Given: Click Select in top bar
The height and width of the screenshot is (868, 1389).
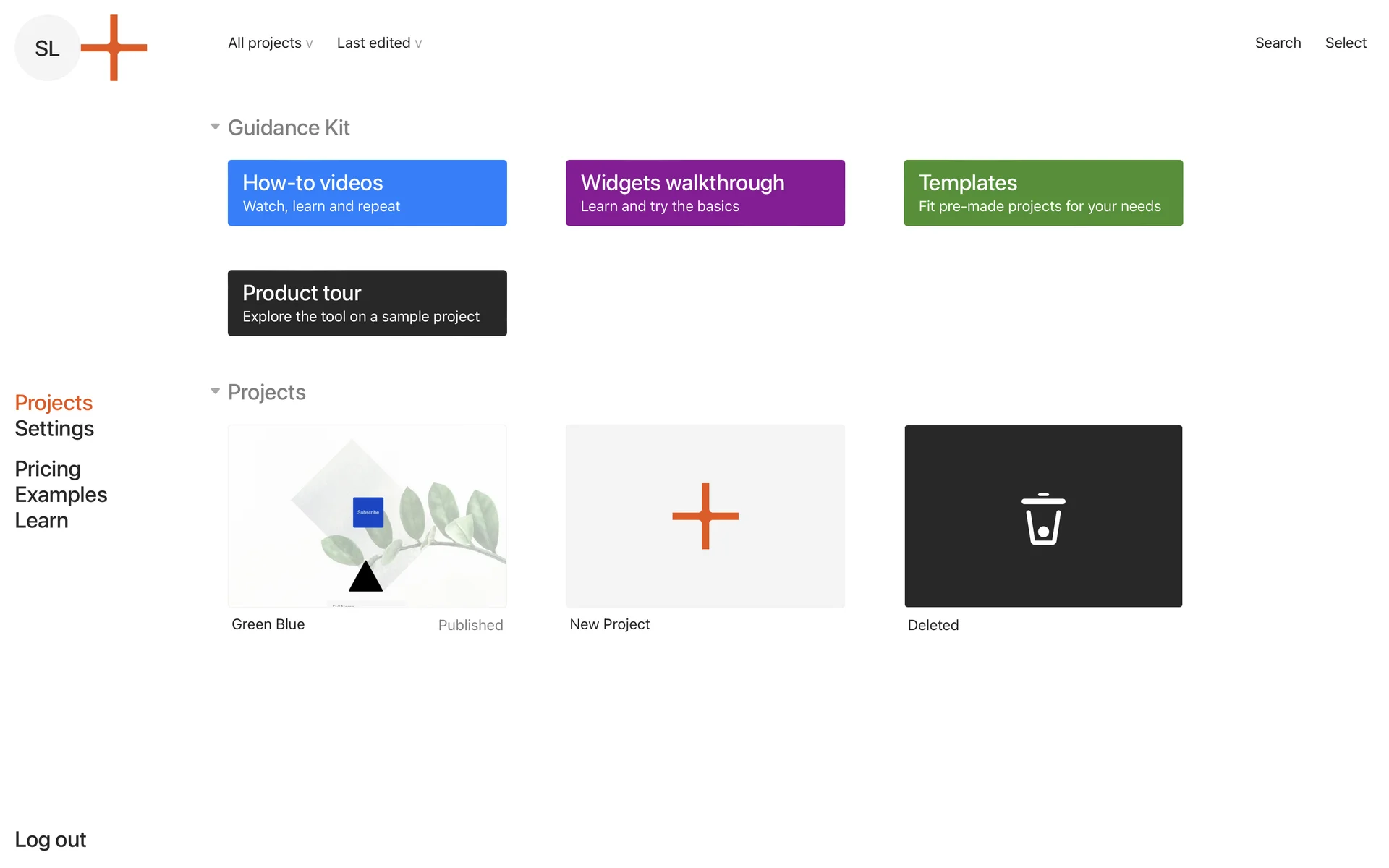Looking at the screenshot, I should [x=1345, y=43].
